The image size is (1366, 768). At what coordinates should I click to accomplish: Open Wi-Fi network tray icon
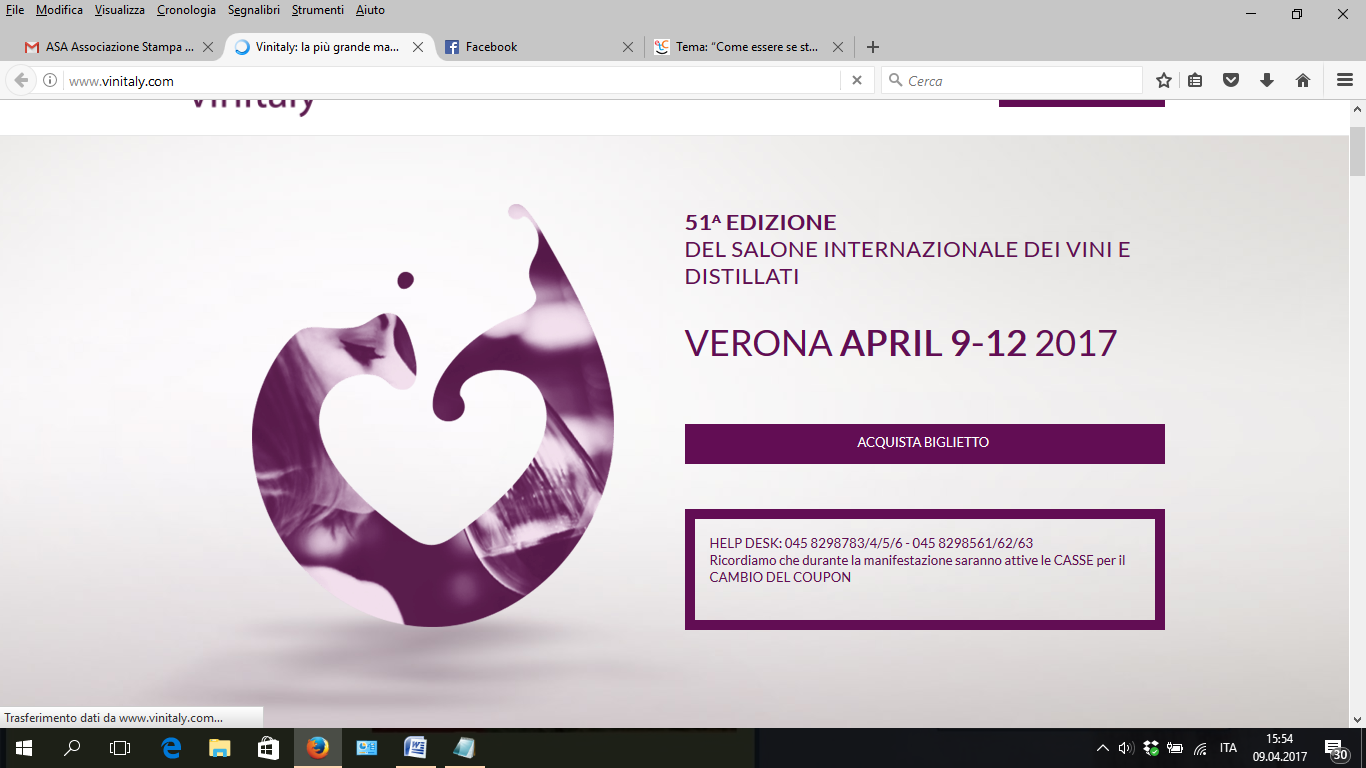[1200, 748]
